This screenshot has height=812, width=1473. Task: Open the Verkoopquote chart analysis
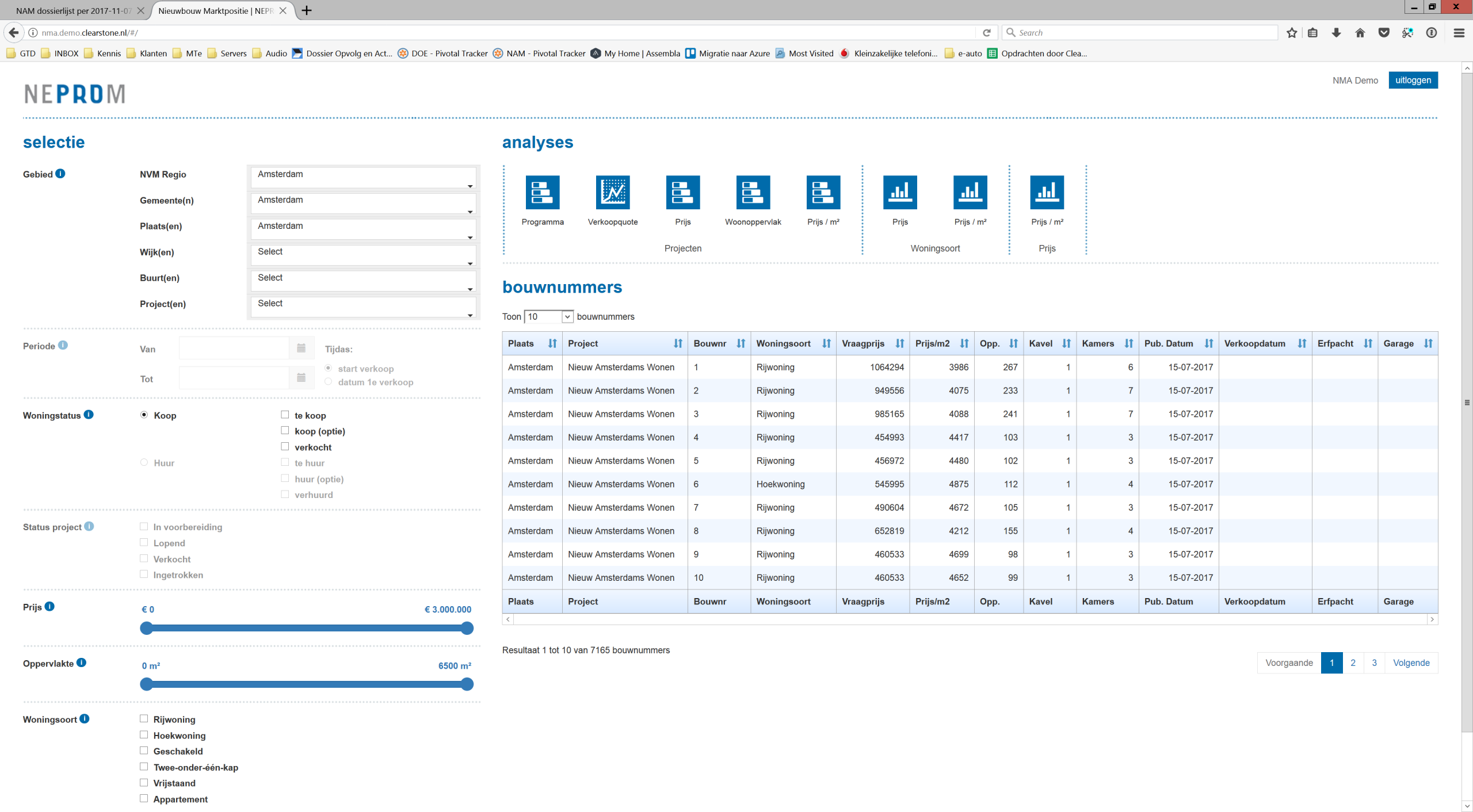point(612,192)
